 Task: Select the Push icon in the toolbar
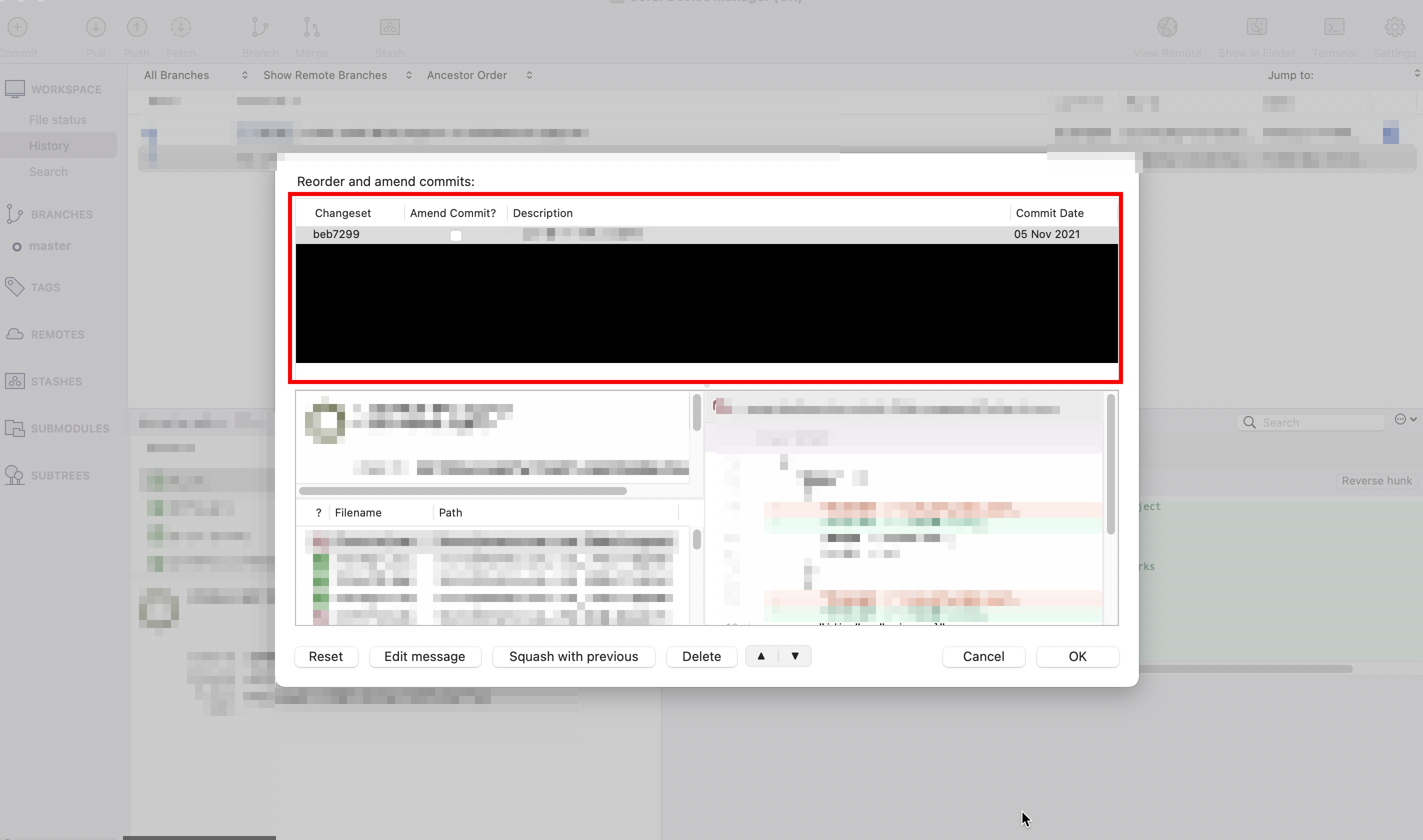pyautogui.click(x=136, y=26)
